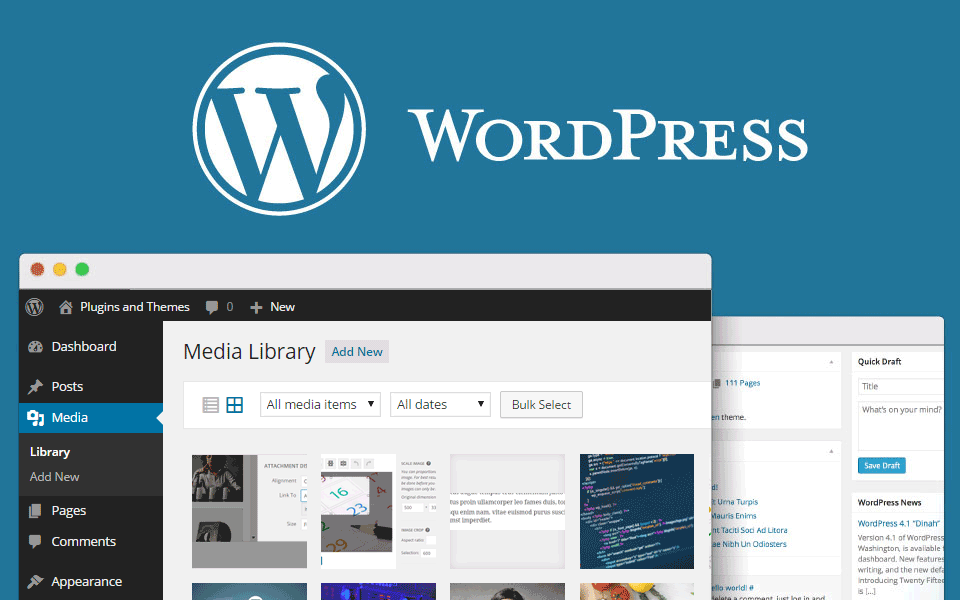Open the Library submenu item
This screenshot has width=960, height=600.
click(50, 452)
